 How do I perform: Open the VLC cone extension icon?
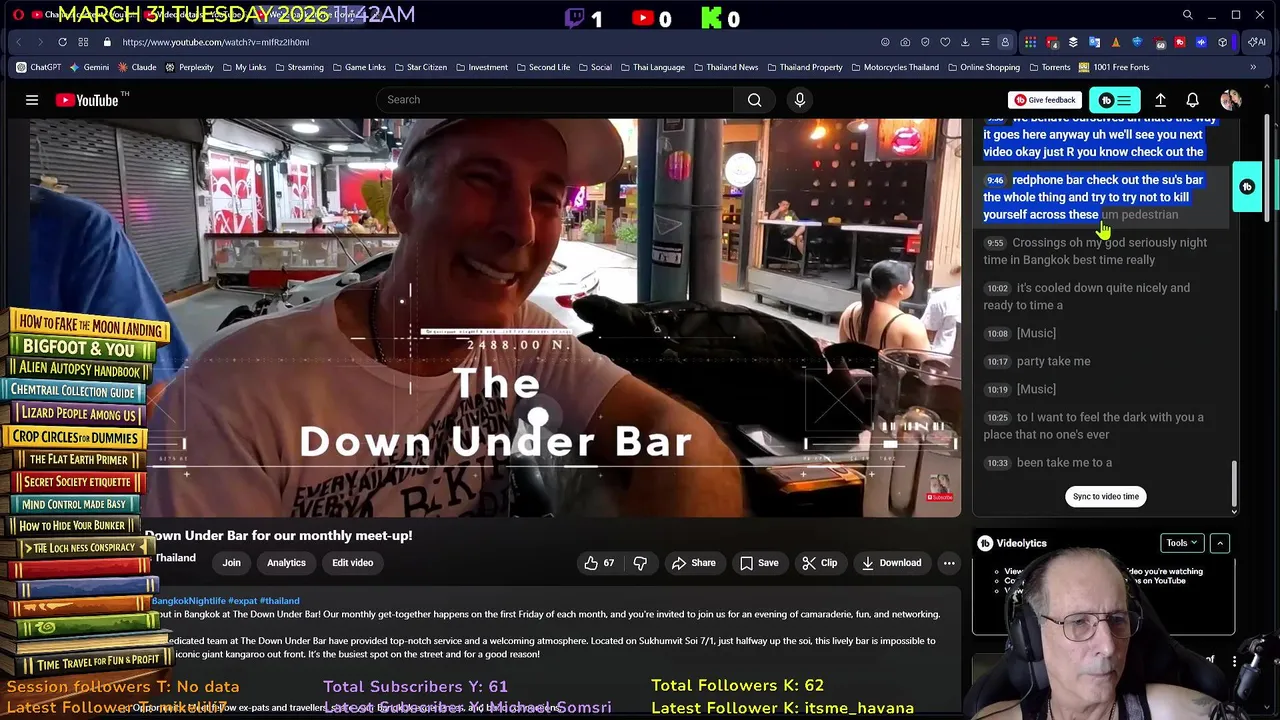[x=1116, y=42]
